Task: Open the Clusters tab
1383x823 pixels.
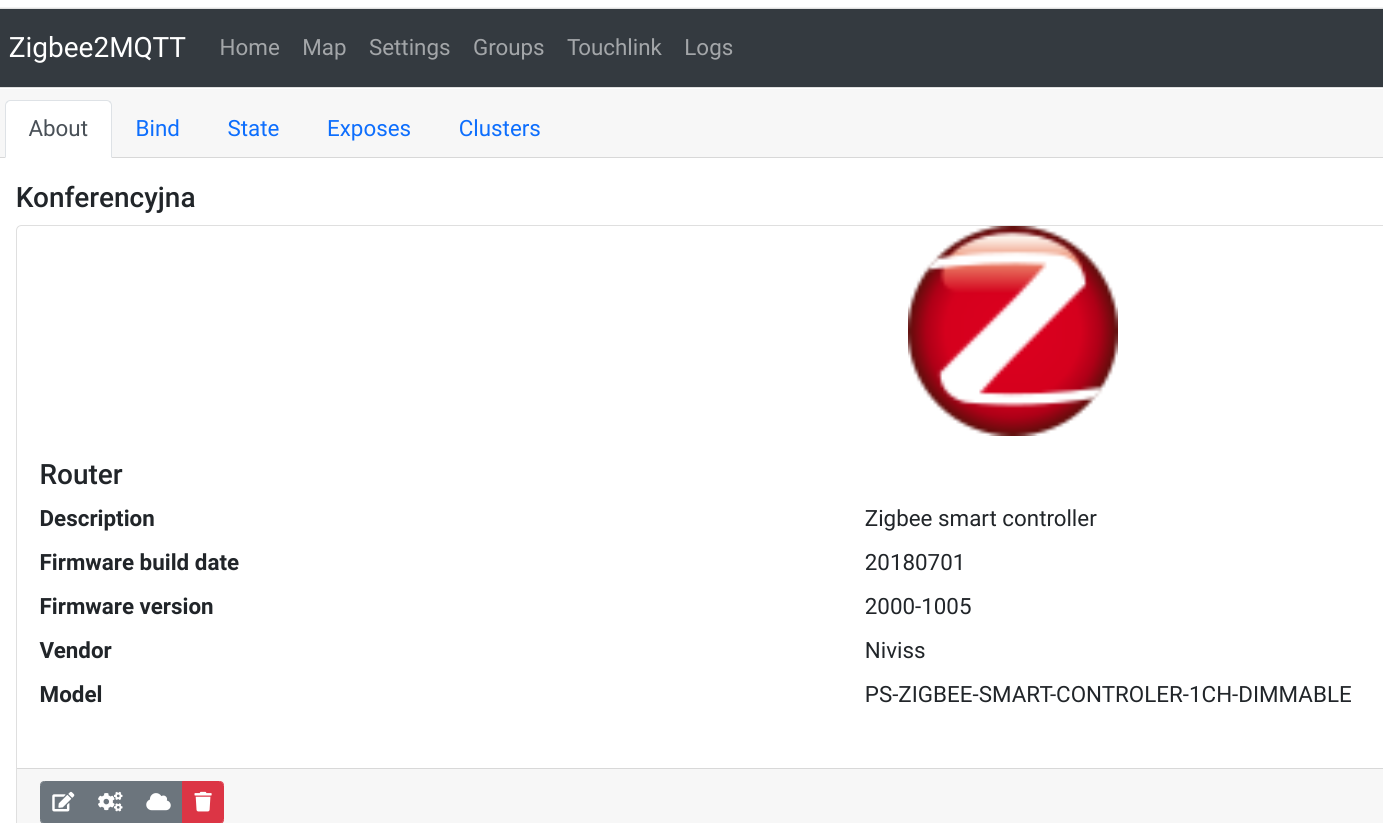Action: coord(499,128)
